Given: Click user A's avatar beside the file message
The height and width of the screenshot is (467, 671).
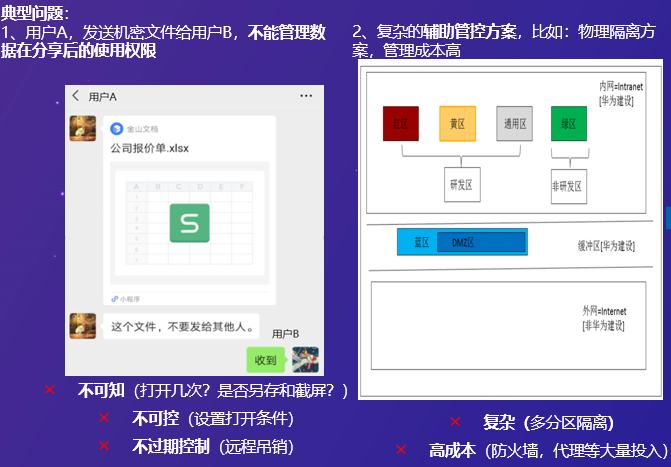Looking at the screenshot, I should point(83,128).
